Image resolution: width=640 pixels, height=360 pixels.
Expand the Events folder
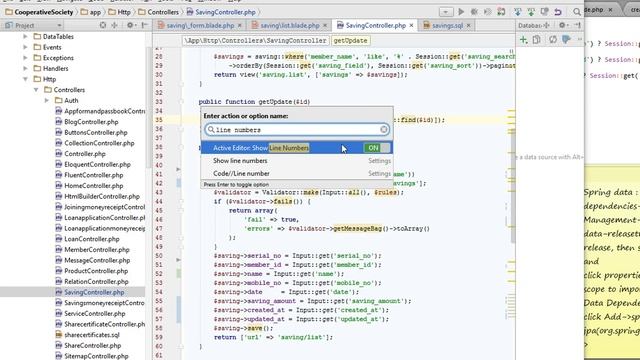[x=25, y=47]
